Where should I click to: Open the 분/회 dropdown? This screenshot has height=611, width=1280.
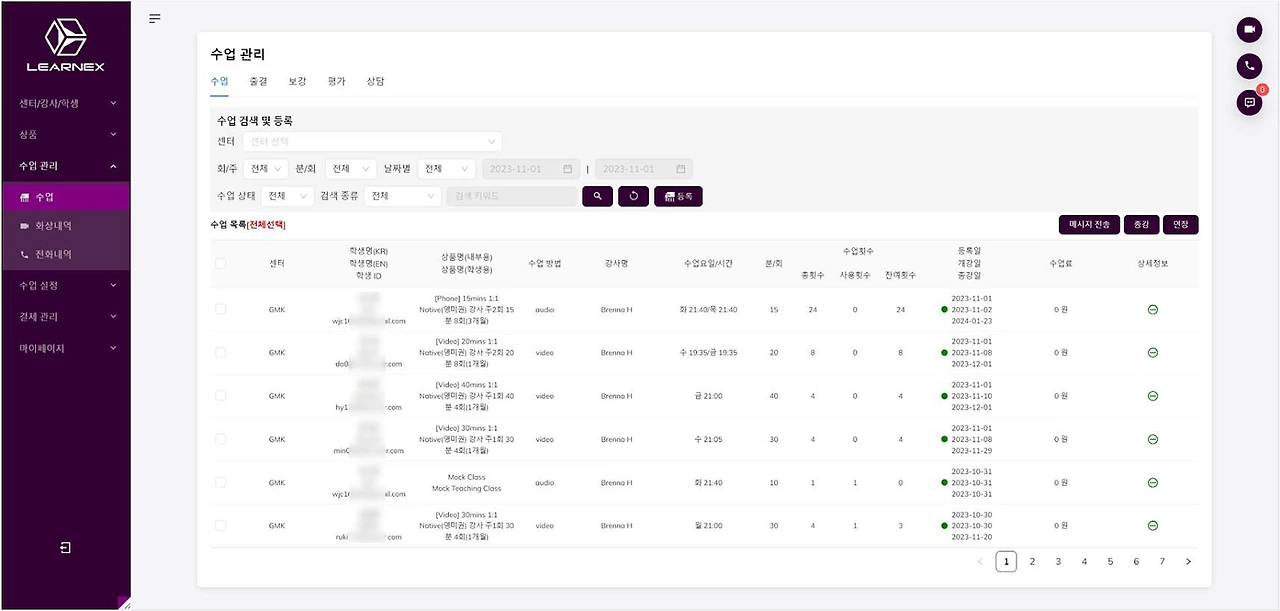pyautogui.click(x=351, y=169)
